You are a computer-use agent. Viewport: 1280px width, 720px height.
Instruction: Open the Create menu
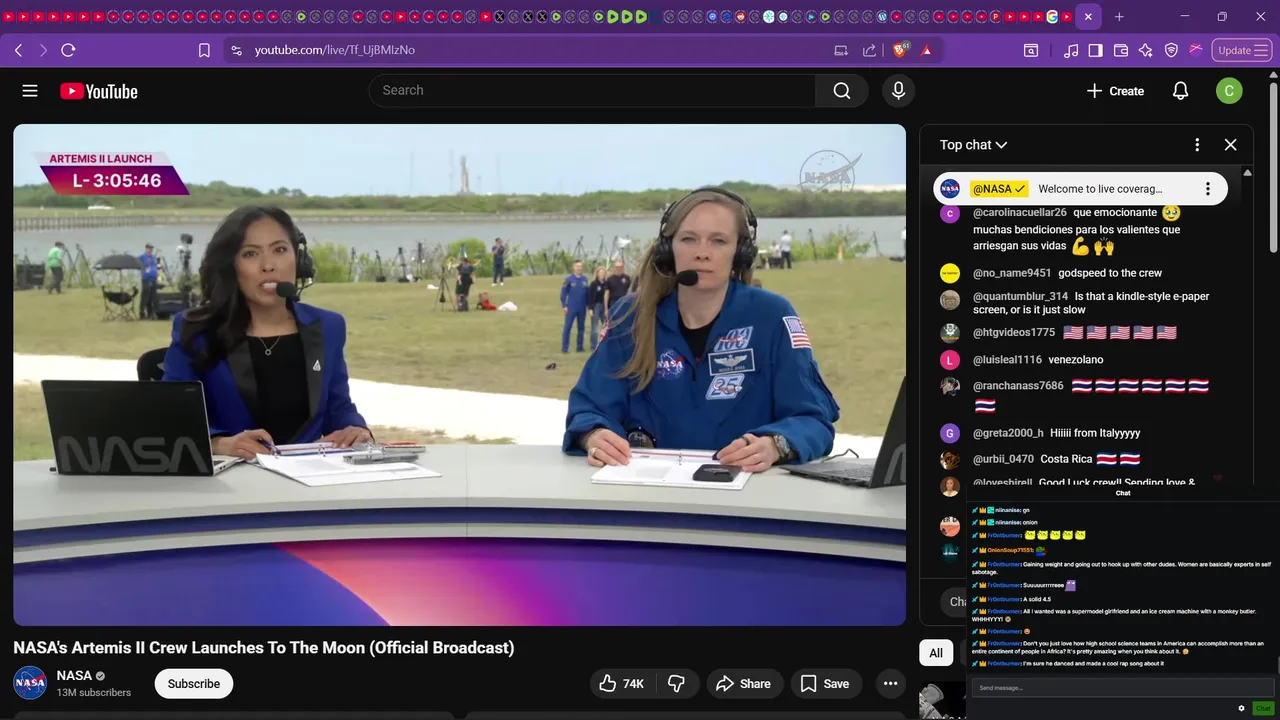tap(1115, 91)
